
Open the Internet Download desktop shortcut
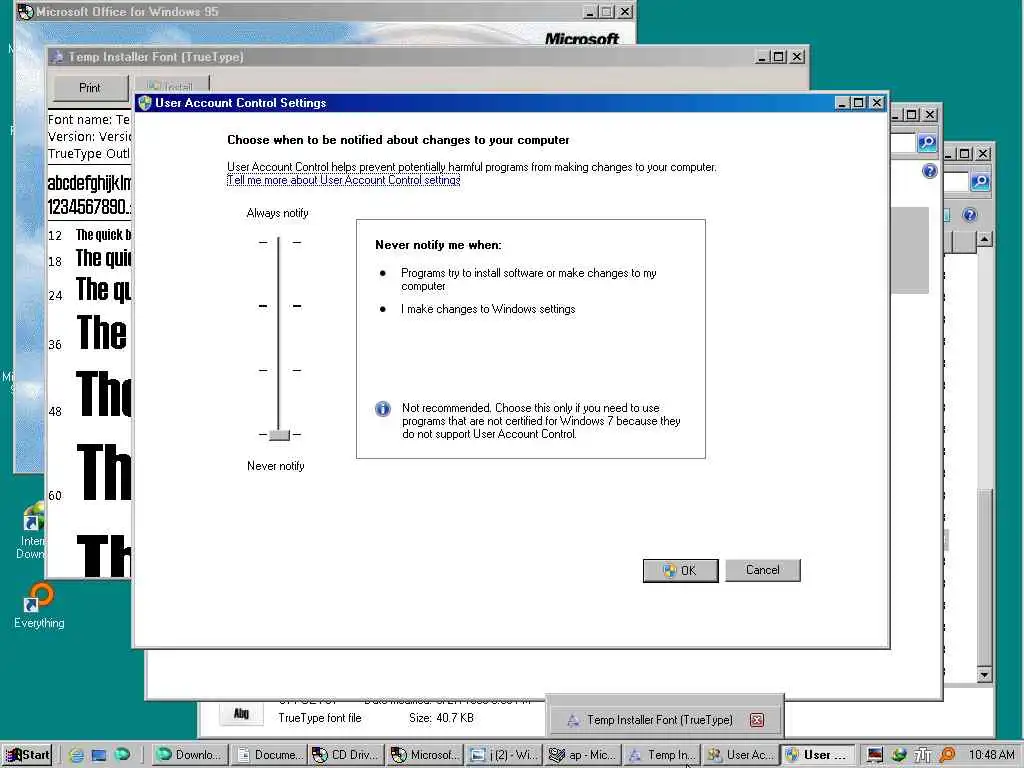[x=33, y=530]
